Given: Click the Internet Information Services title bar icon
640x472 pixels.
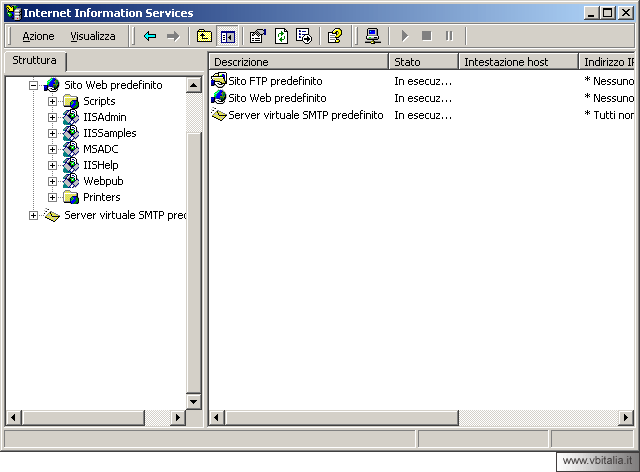Looking at the screenshot, I should pyautogui.click(x=14, y=13).
